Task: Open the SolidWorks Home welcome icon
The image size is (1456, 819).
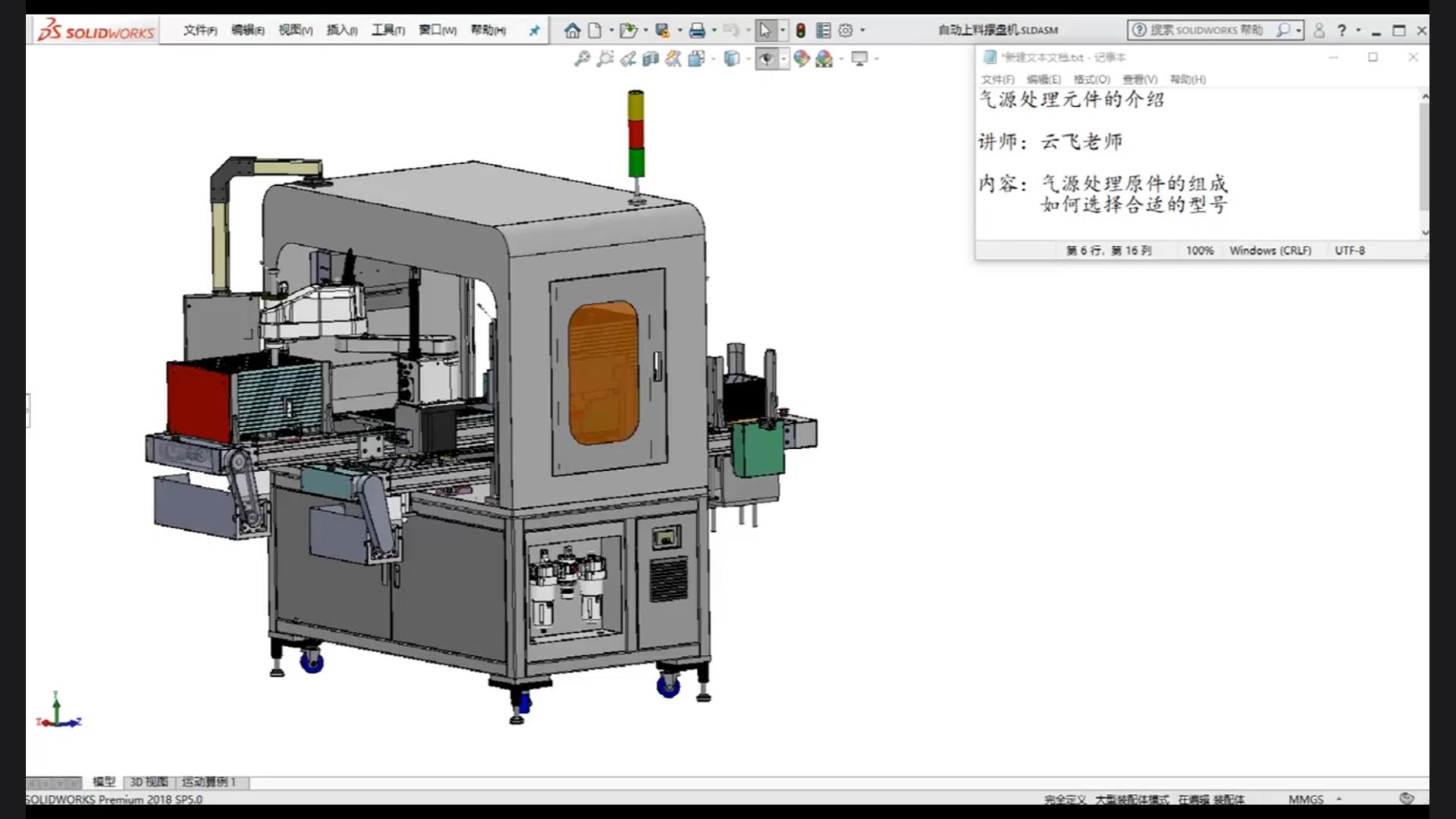Action: click(573, 30)
